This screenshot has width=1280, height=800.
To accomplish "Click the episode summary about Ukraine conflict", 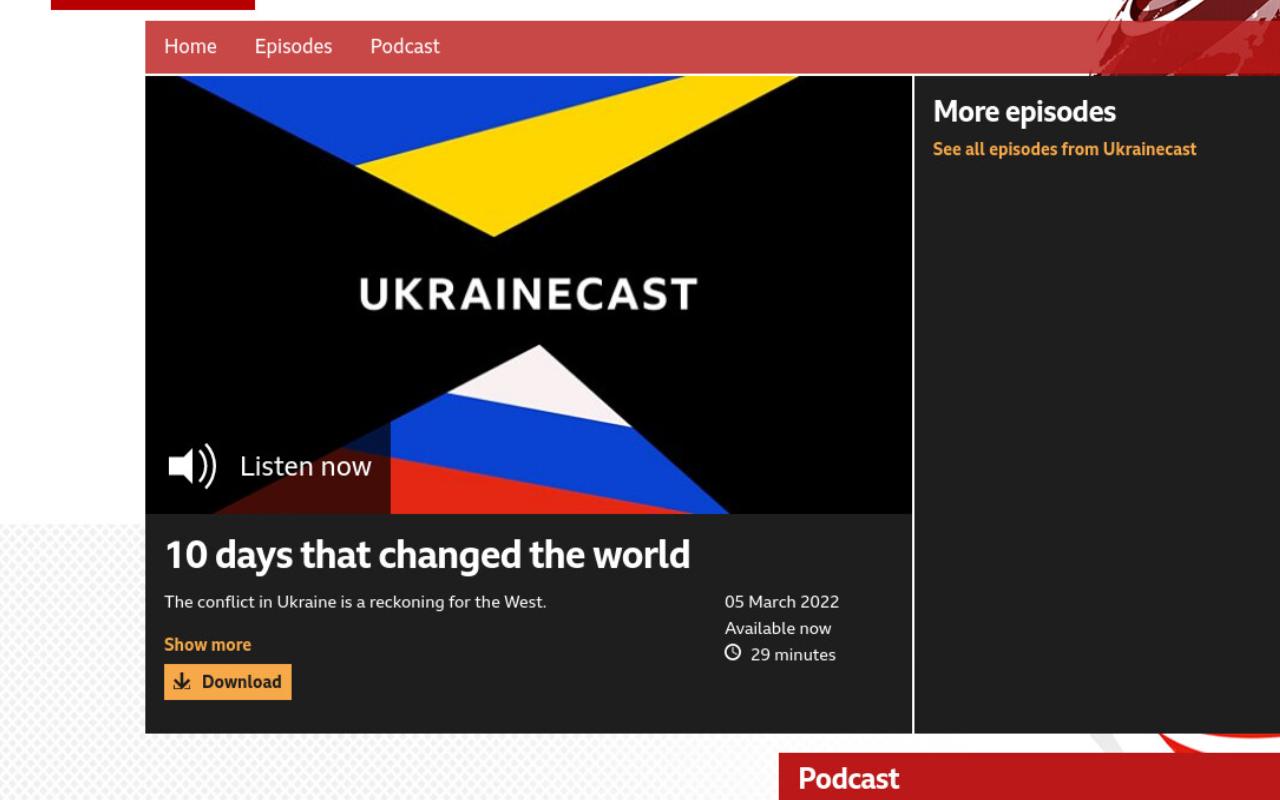I will pos(355,602).
